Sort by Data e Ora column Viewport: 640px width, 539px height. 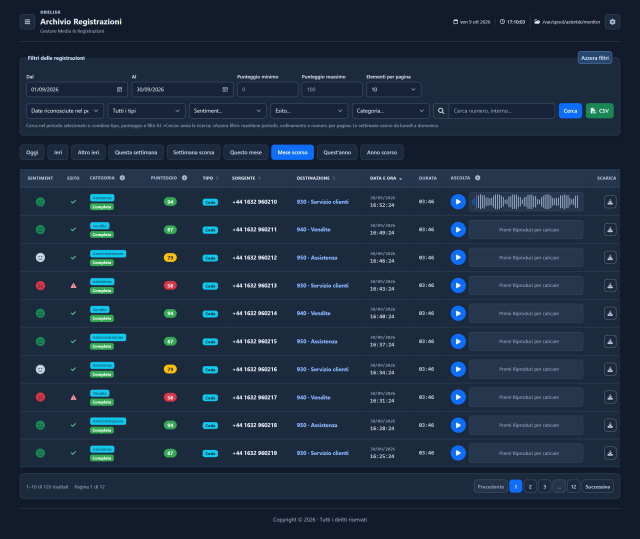click(x=386, y=178)
